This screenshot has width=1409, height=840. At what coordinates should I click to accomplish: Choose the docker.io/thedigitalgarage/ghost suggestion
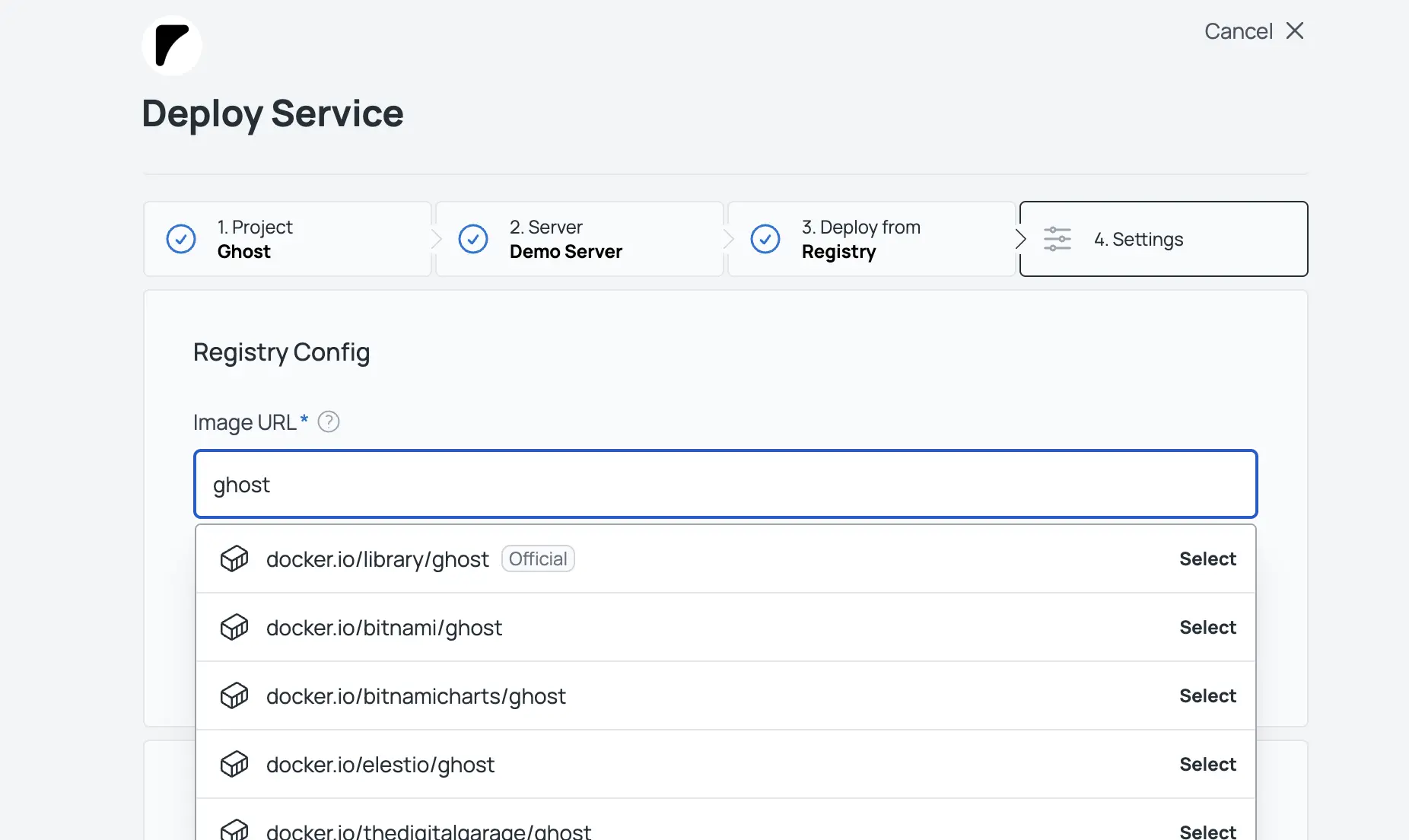click(x=1207, y=831)
